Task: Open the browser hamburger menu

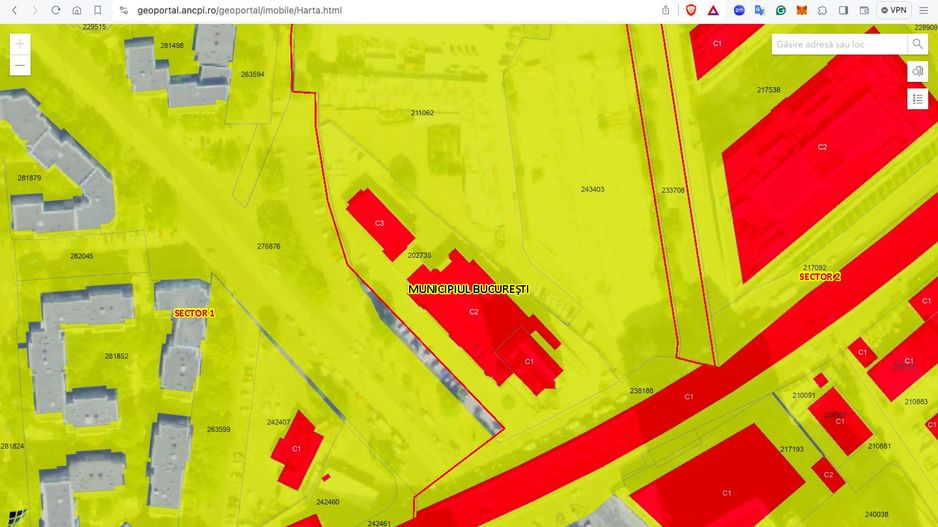Action: 924,10
